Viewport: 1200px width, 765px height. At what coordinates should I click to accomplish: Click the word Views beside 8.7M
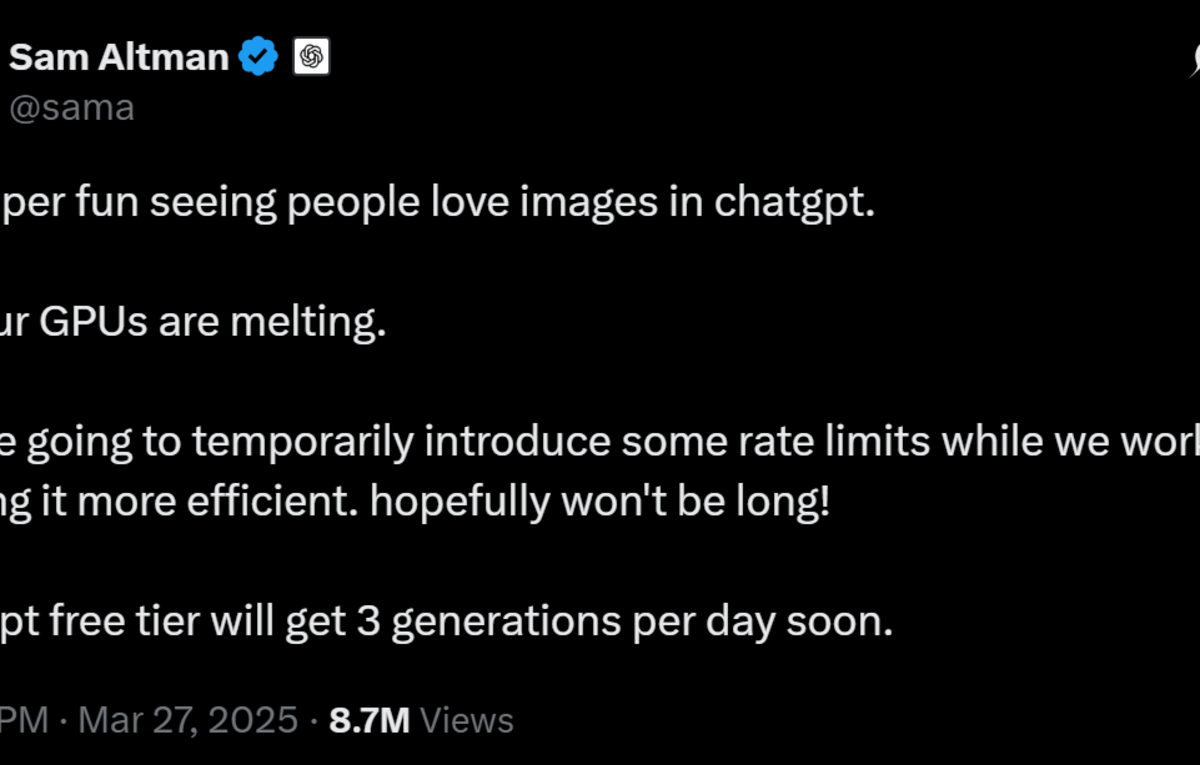point(466,720)
